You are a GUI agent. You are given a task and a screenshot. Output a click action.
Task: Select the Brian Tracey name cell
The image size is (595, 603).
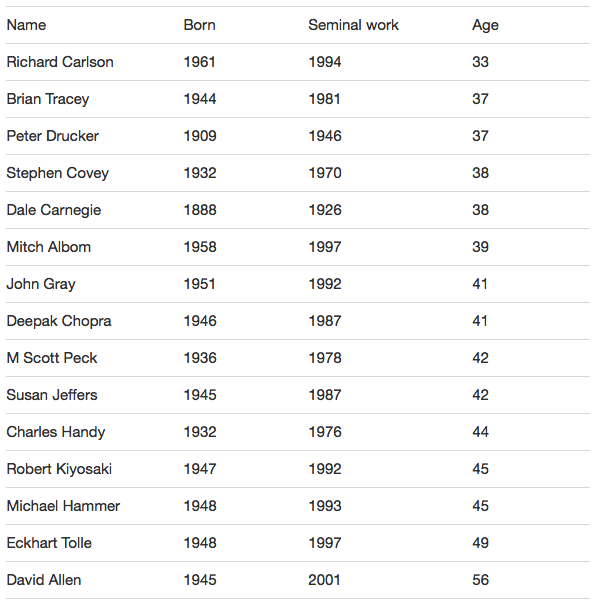click(x=48, y=99)
